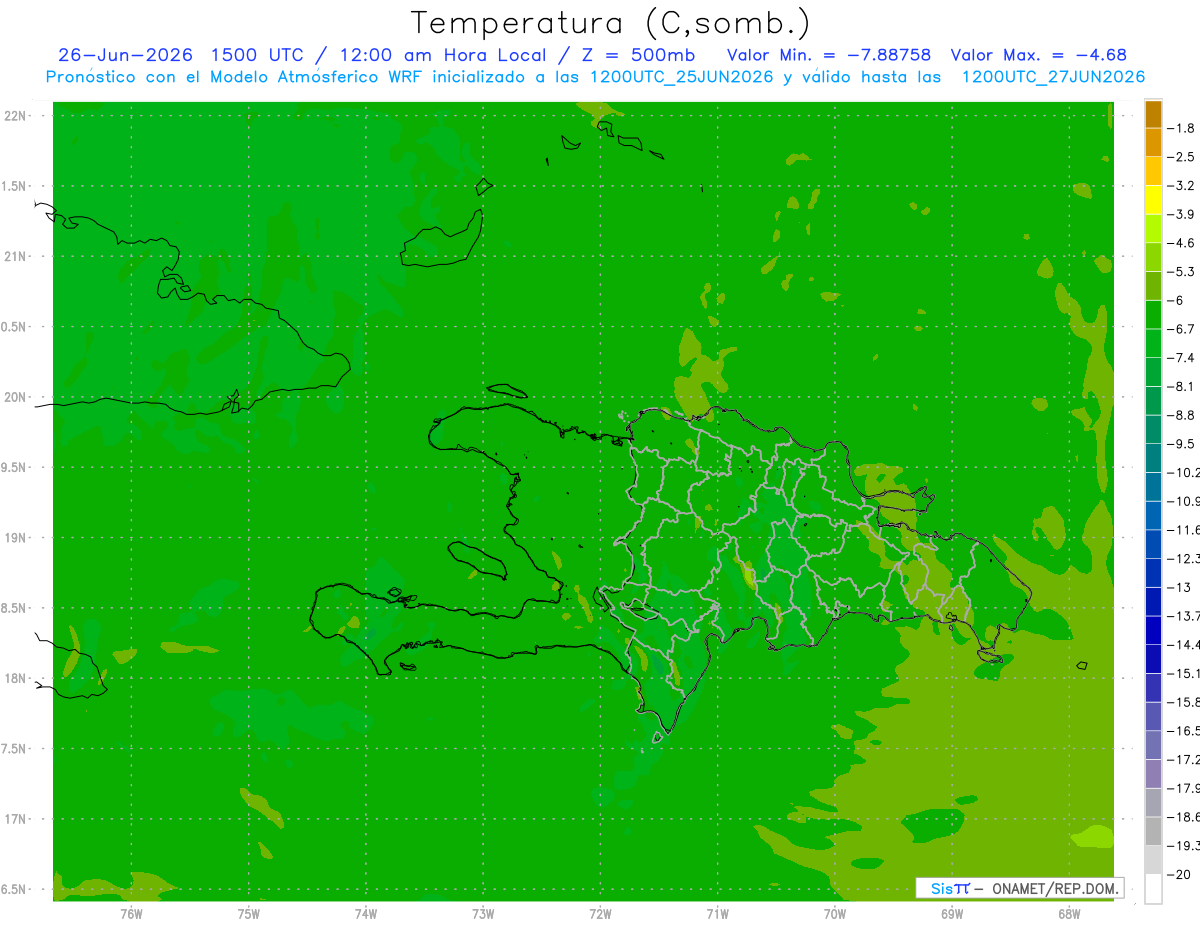Click the '76W' longitude label

[131, 913]
